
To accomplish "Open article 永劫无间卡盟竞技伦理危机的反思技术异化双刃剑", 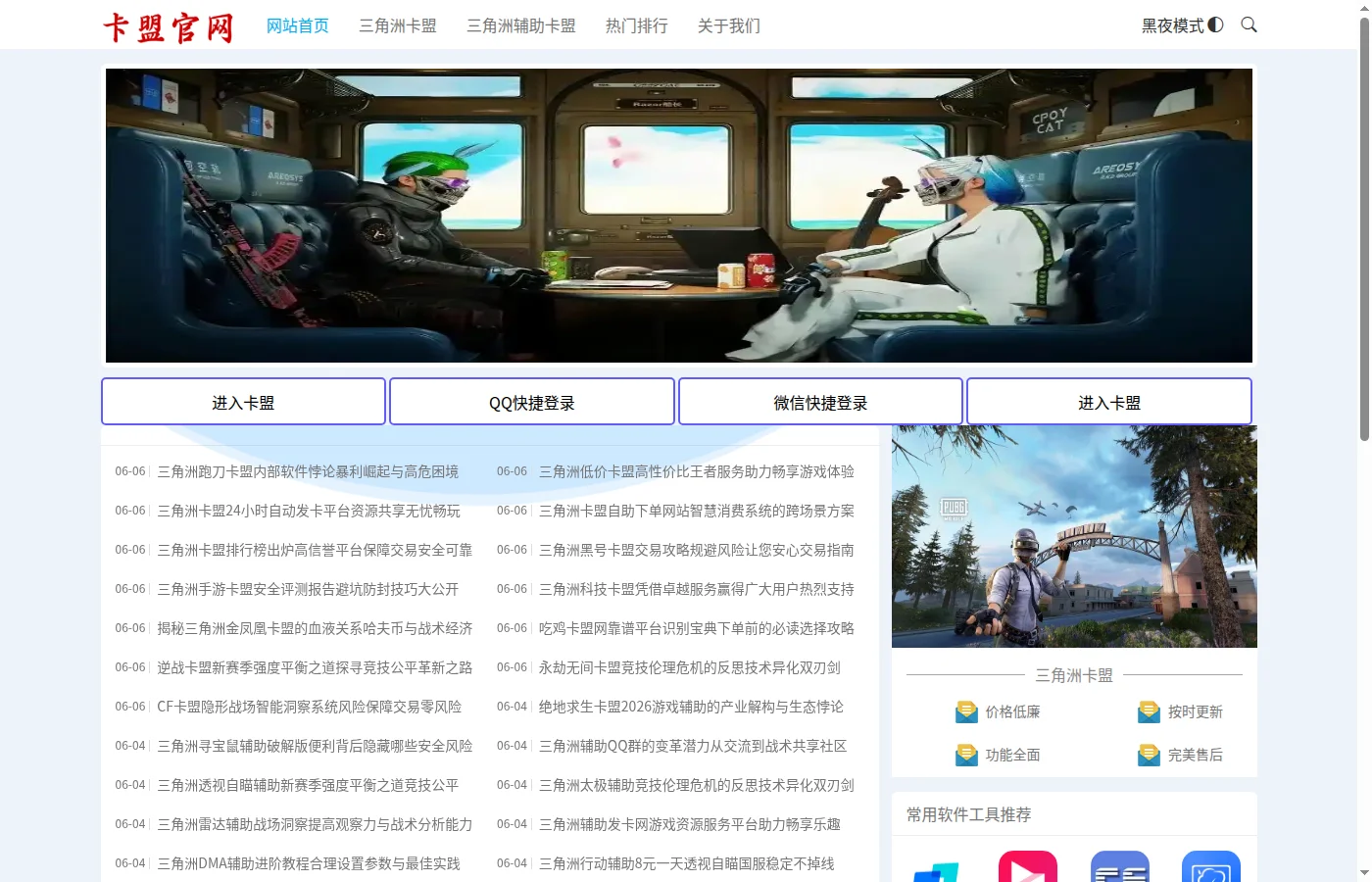I will [x=690, y=667].
